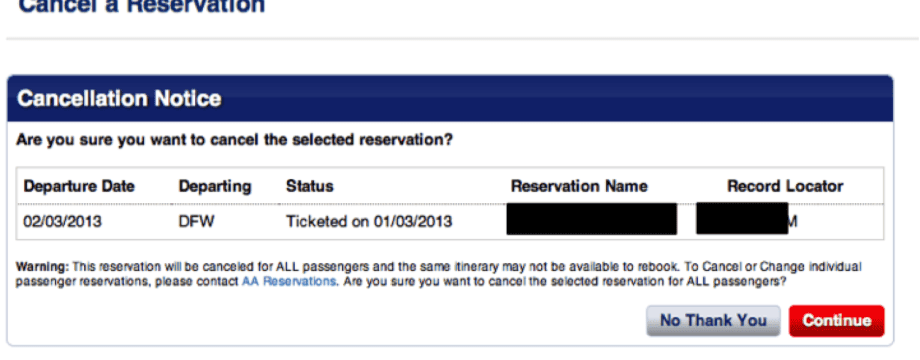Select the Reservation Name column header
The width and height of the screenshot is (920, 360).
[x=579, y=186]
